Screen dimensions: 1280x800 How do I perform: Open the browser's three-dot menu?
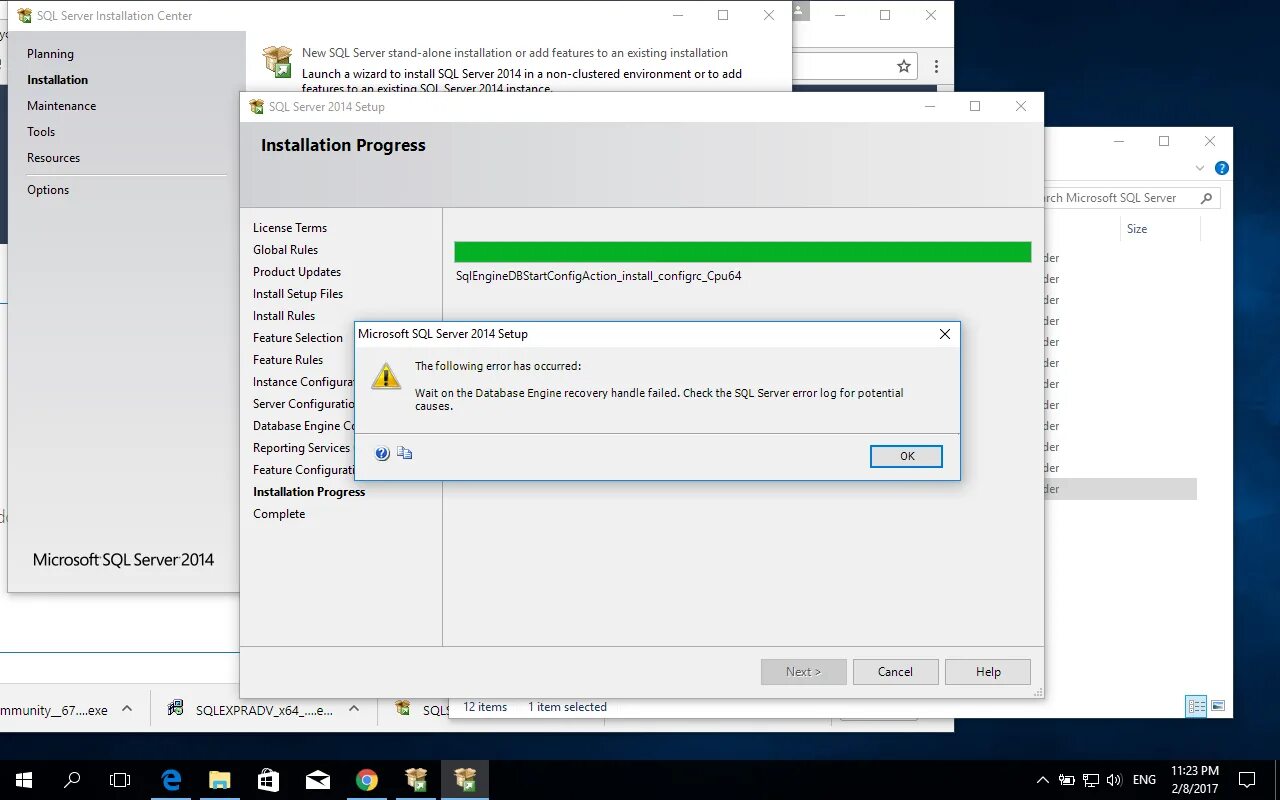tap(936, 66)
